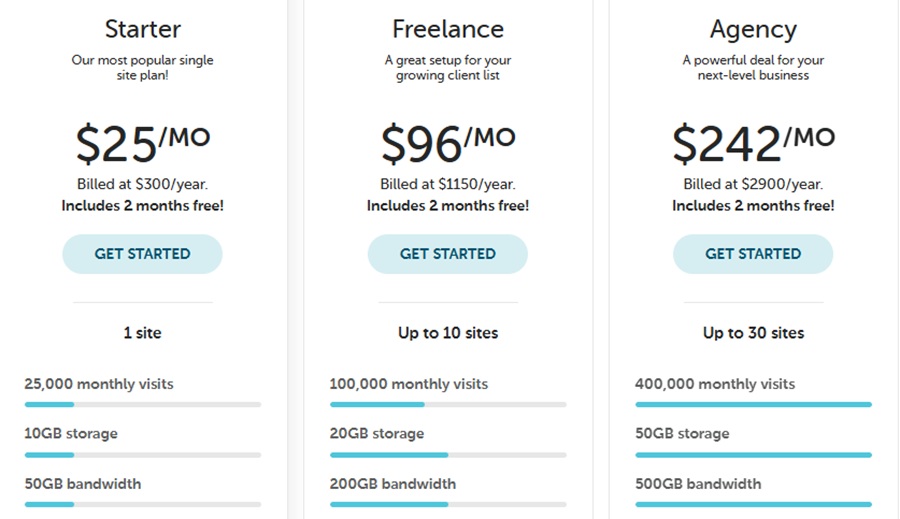The width and height of the screenshot is (900, 519).
Task: Click the Freelance 20GB storage bar
Action: coord(448,454)
